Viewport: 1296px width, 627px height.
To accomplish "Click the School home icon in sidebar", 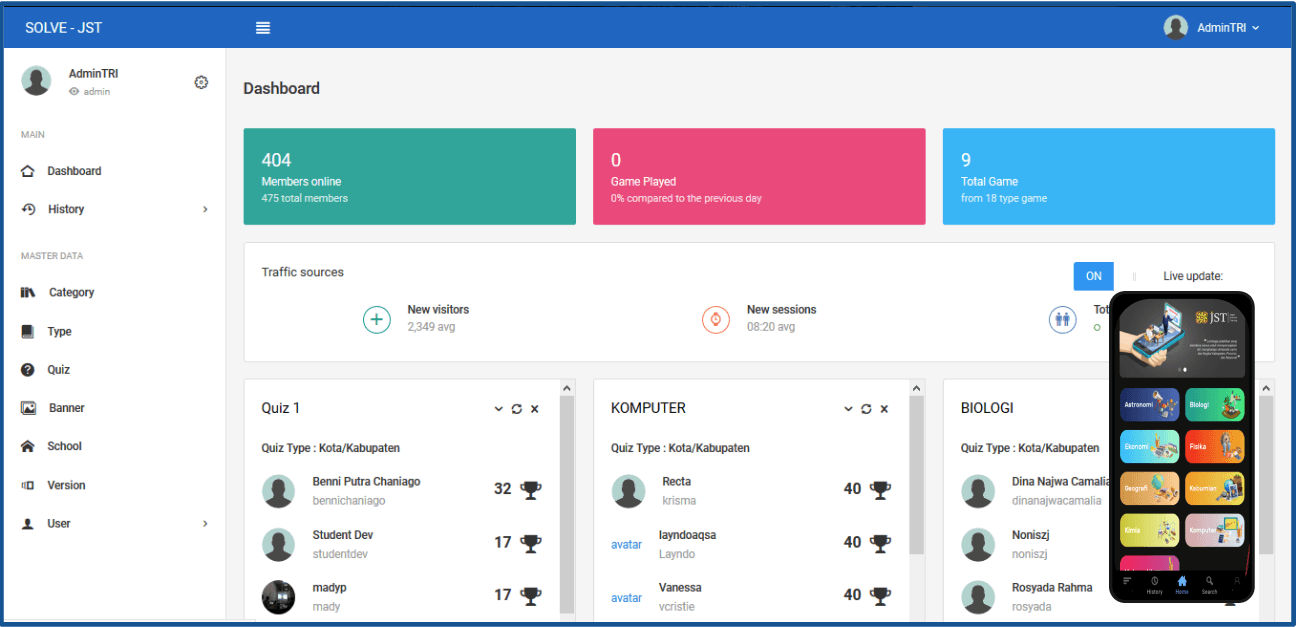I will (28, 446).
